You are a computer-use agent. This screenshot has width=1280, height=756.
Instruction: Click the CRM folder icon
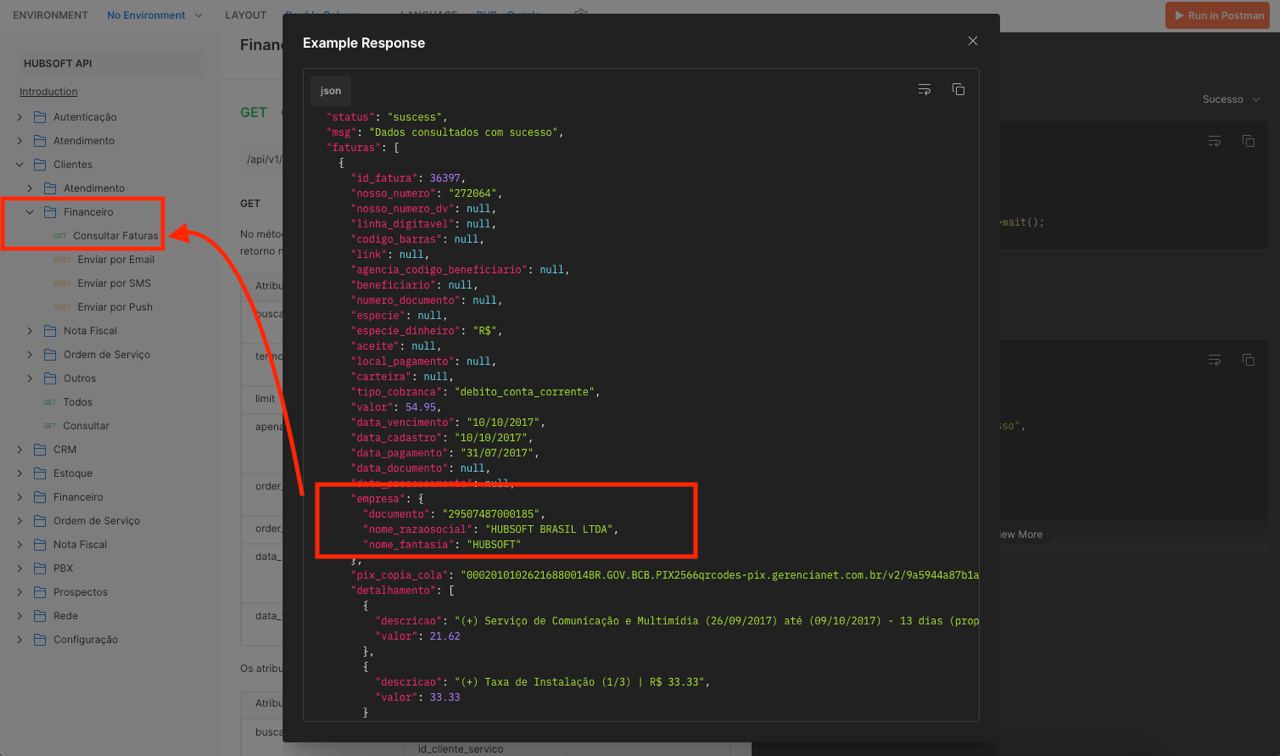[40, 450]
